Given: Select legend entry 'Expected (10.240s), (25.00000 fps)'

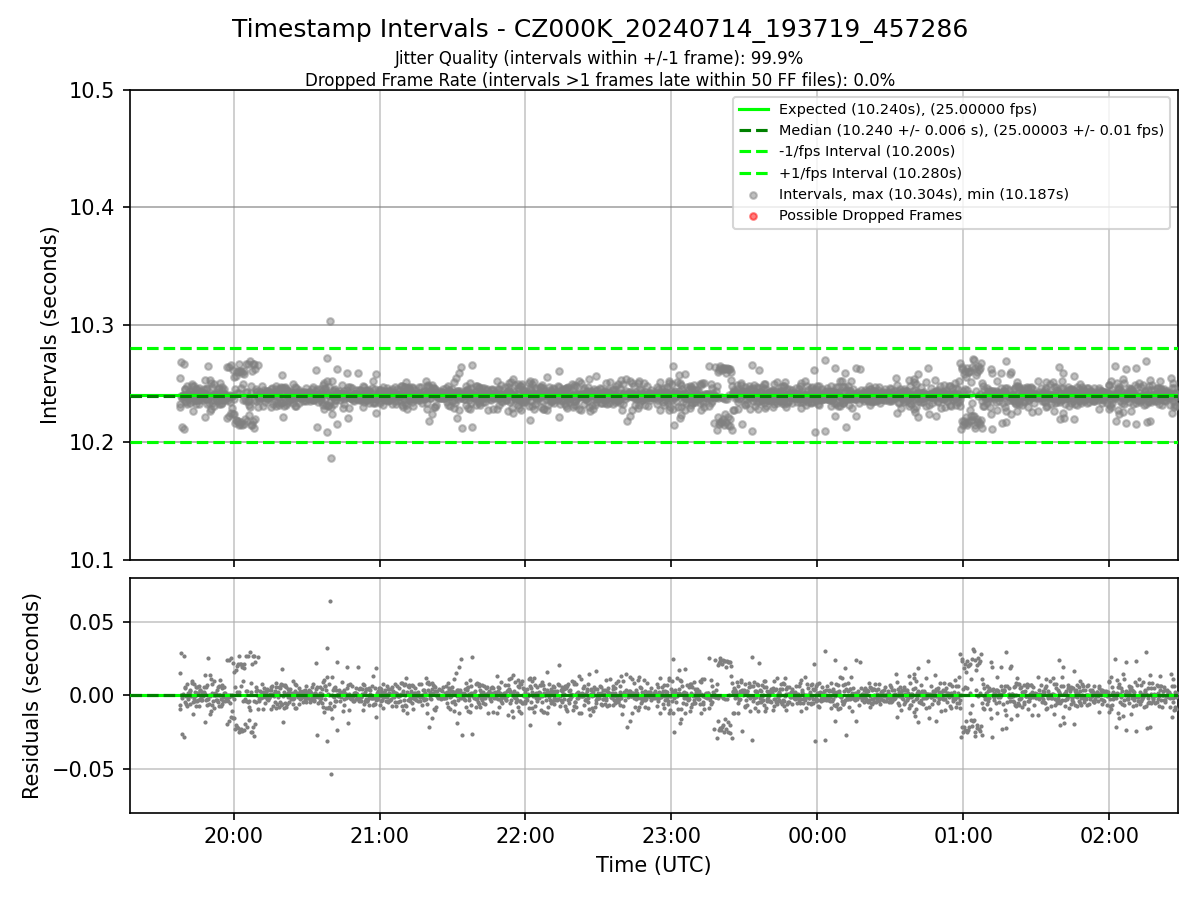Looking at the screenshot, I should pyautogui.click(x=907, y=109).
